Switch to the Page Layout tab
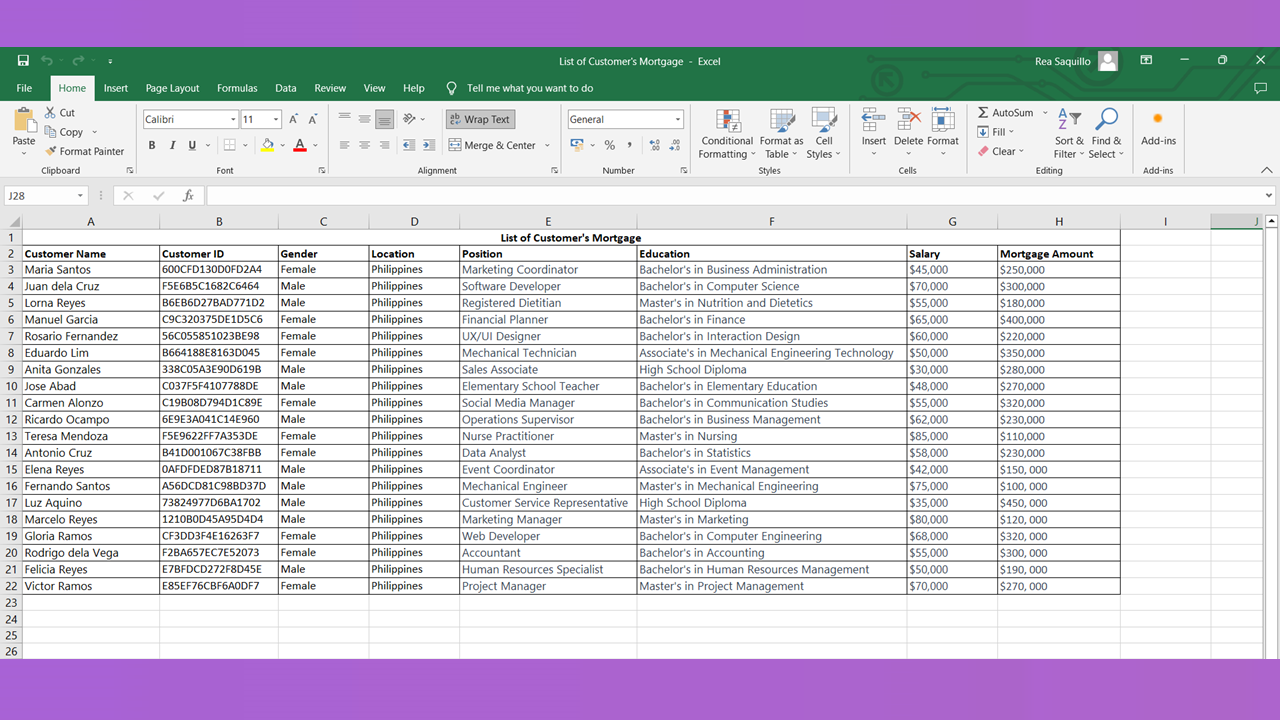This screenshot has height=720, width=1280. [x=172, y=88]
